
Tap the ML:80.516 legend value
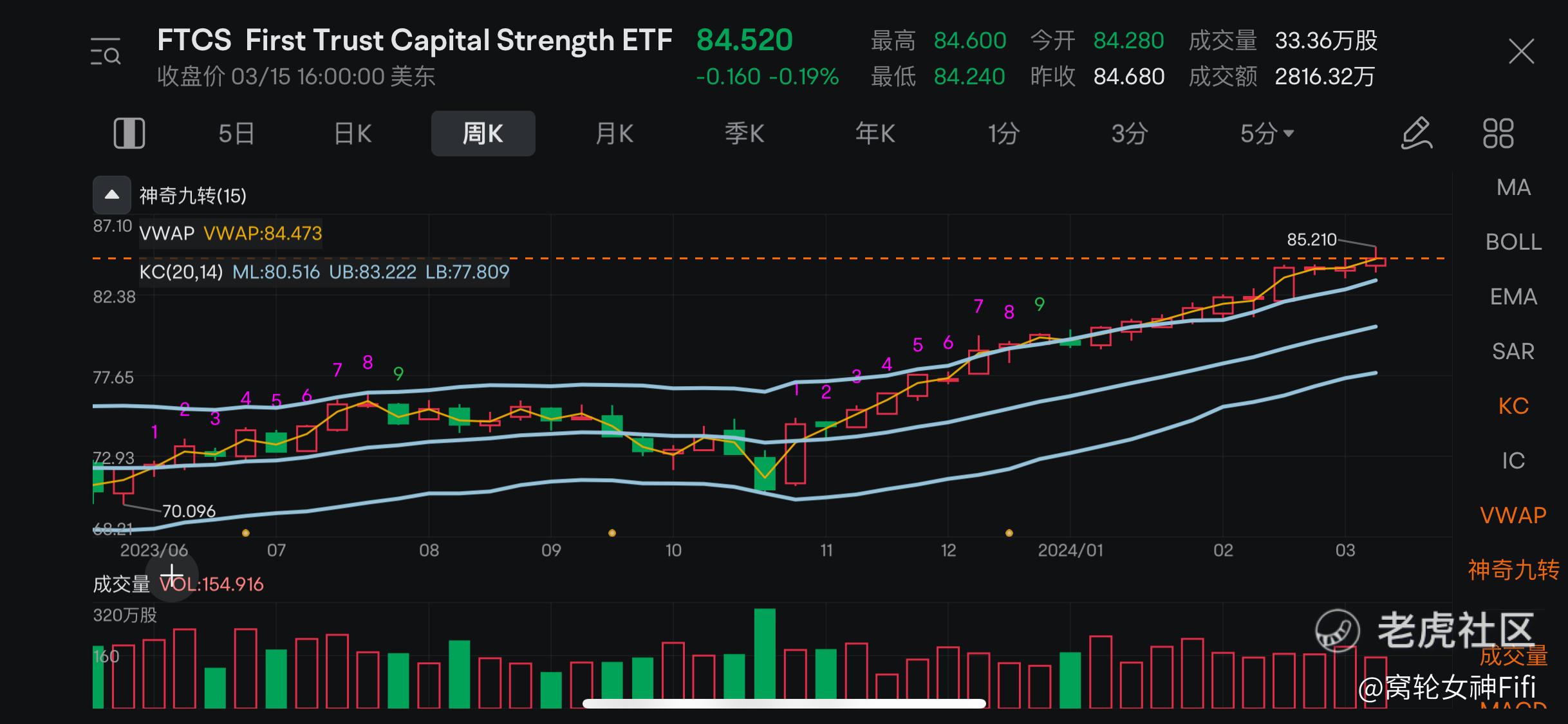(275, 272)
